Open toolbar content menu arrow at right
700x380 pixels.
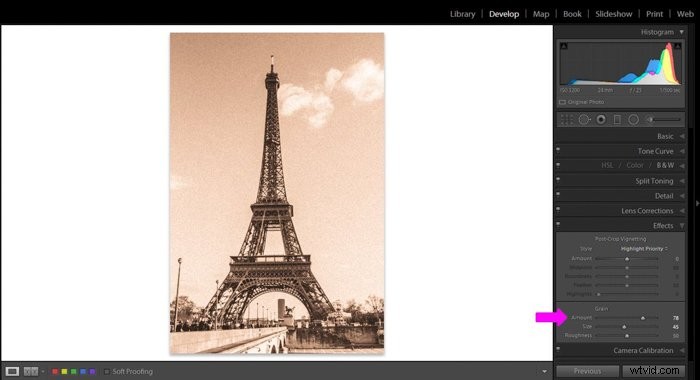pyautogui.click(x=544, y=372)
